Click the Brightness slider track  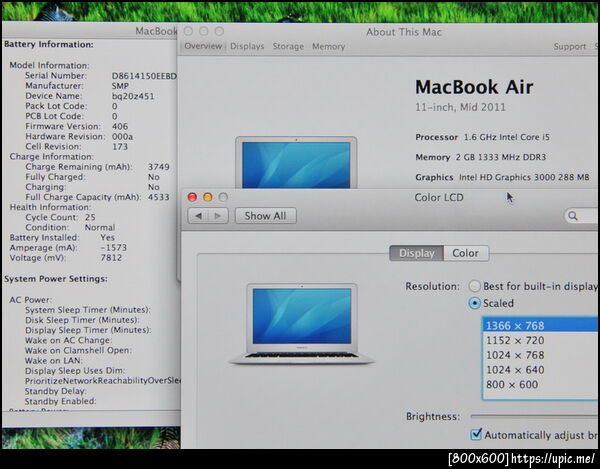[x=535, y=416]
